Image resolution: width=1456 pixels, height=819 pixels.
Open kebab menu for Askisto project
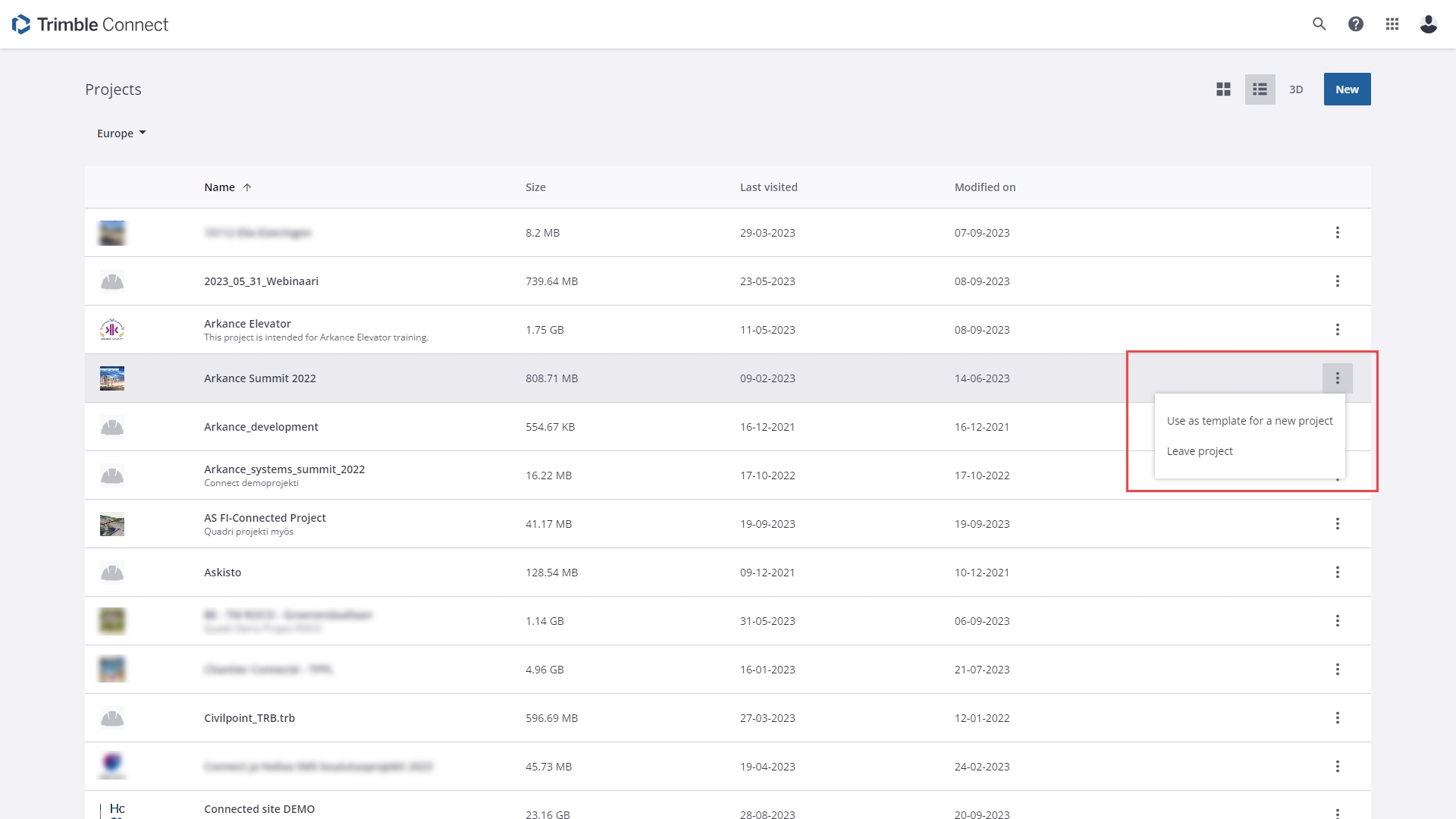(x=1338, y=573)
